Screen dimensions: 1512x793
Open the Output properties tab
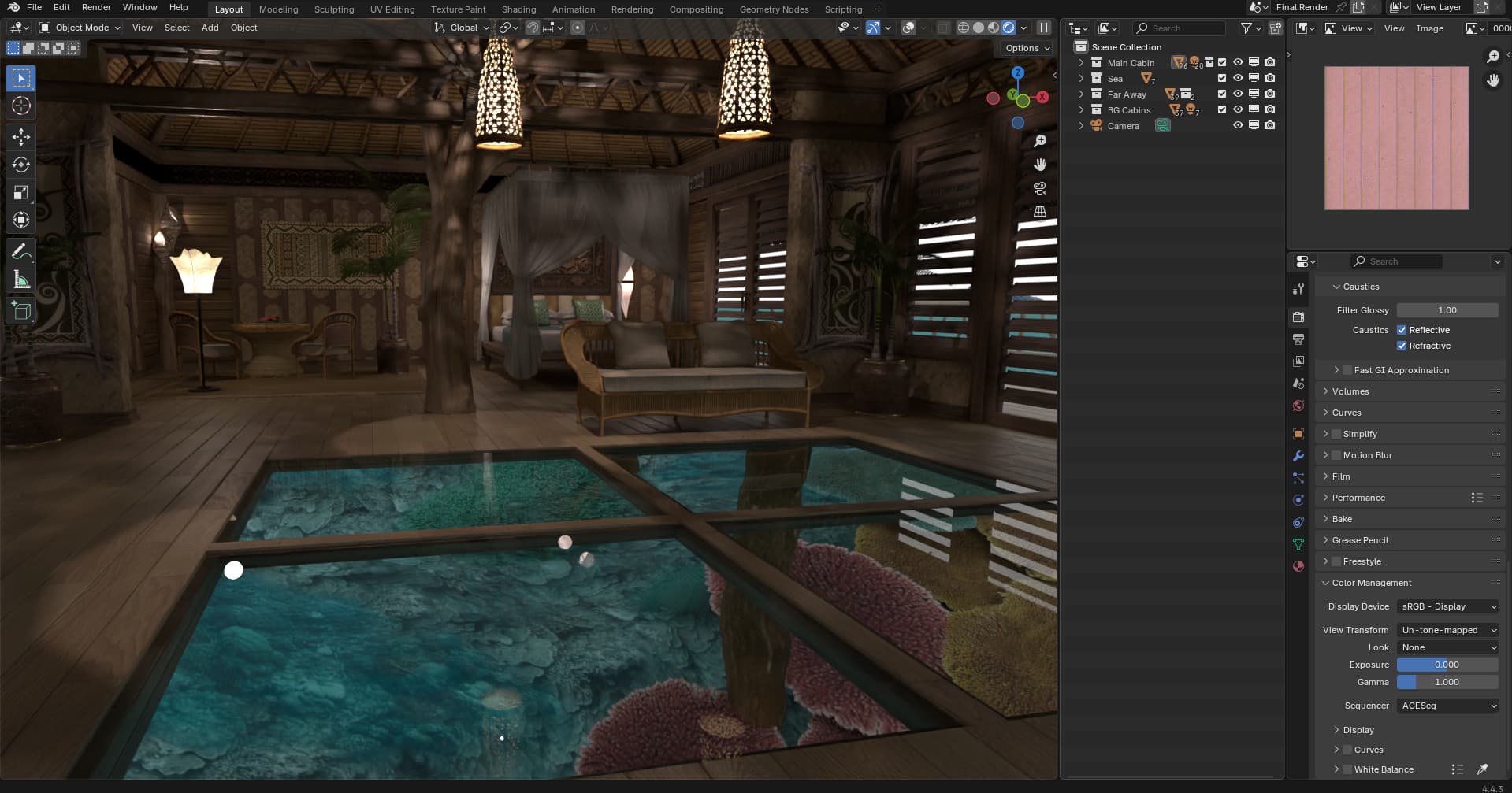point(1298,339)
